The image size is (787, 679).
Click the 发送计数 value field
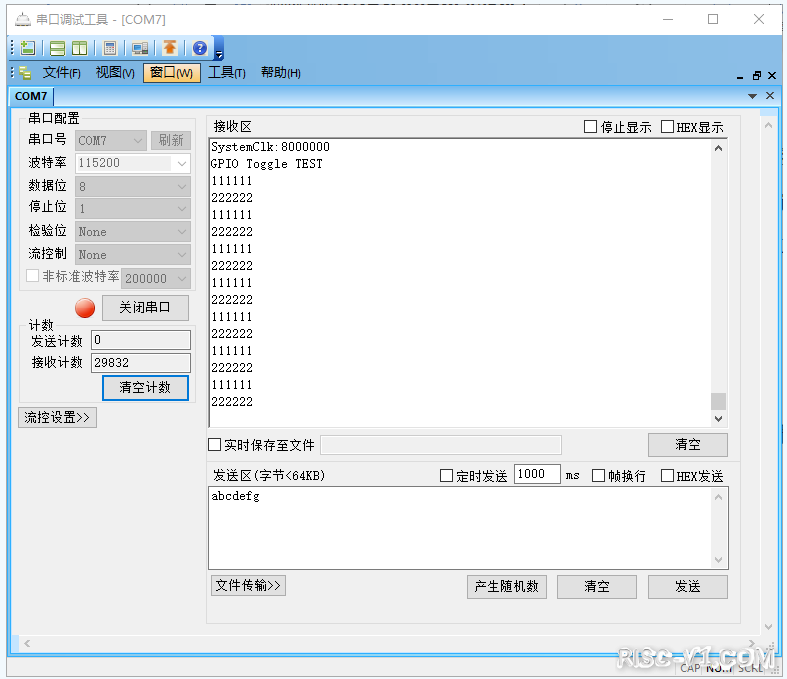[x=141, y=340]
